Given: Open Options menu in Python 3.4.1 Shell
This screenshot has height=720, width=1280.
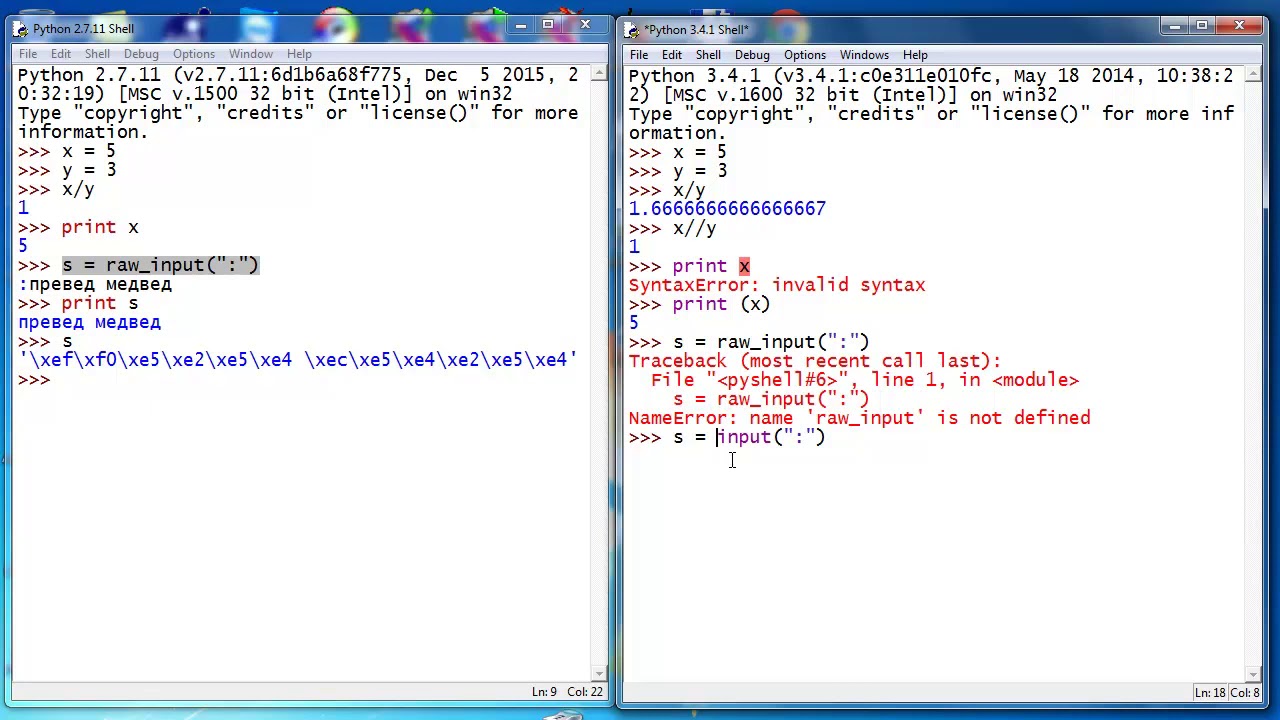Looking at the screenshot, I should (805, 55).
